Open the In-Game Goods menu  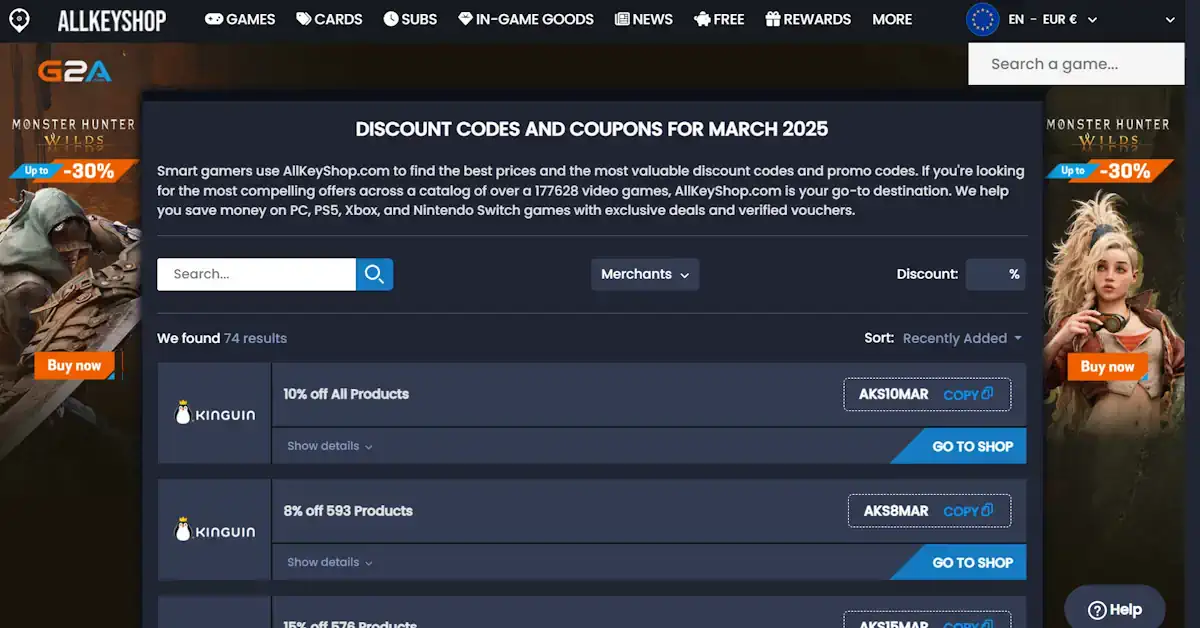point(526,19)
